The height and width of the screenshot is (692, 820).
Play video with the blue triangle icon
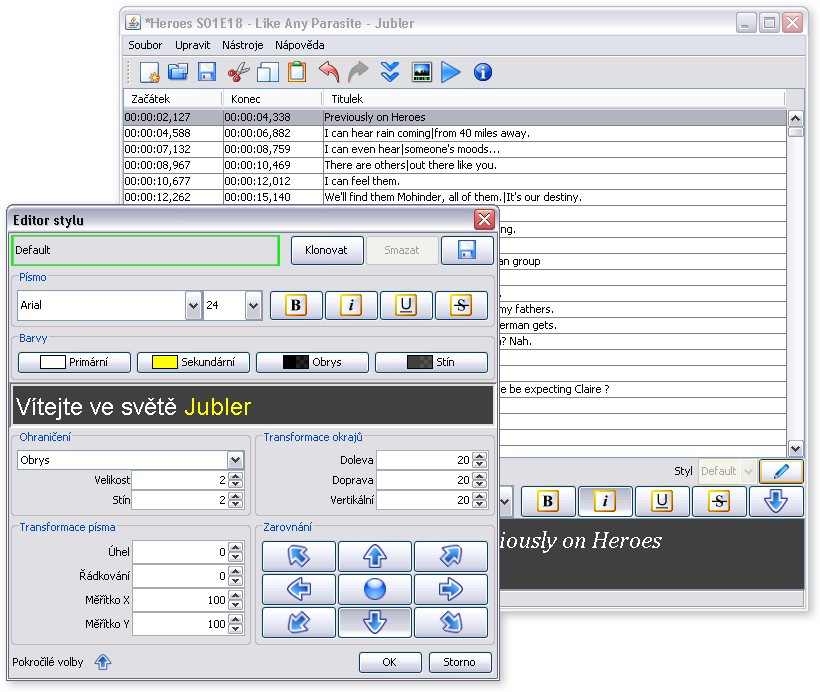point(450,72)
